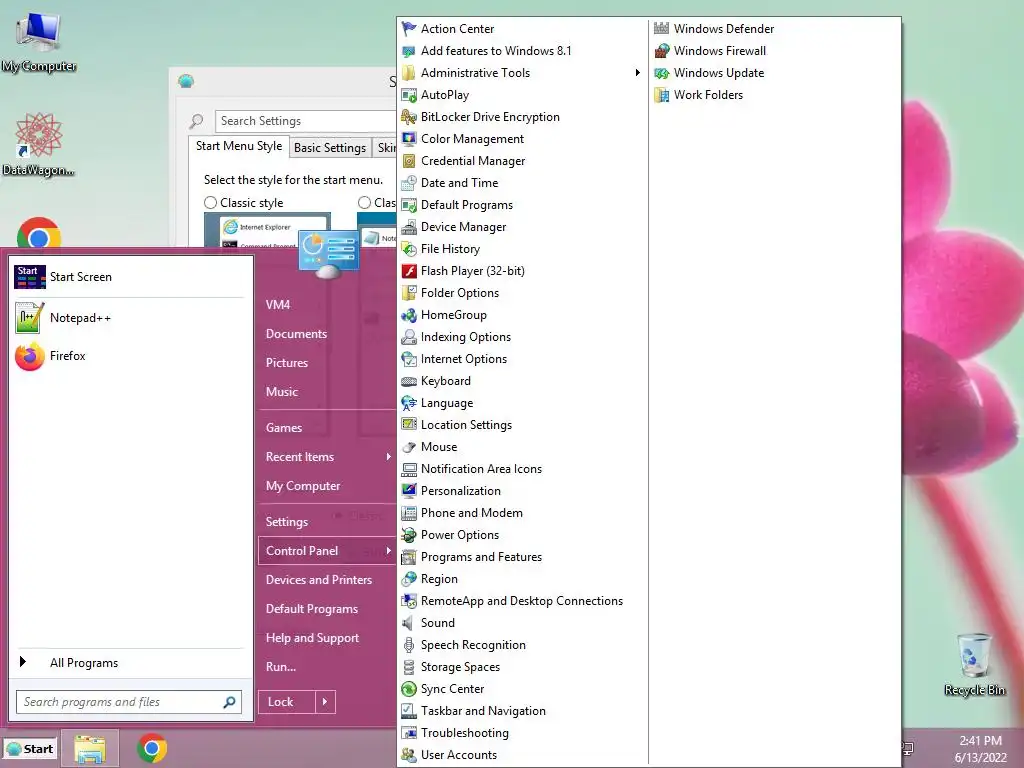Click the Mouse icon
The width and height of the screenshot is (1024, 768).
click(409, 447)
